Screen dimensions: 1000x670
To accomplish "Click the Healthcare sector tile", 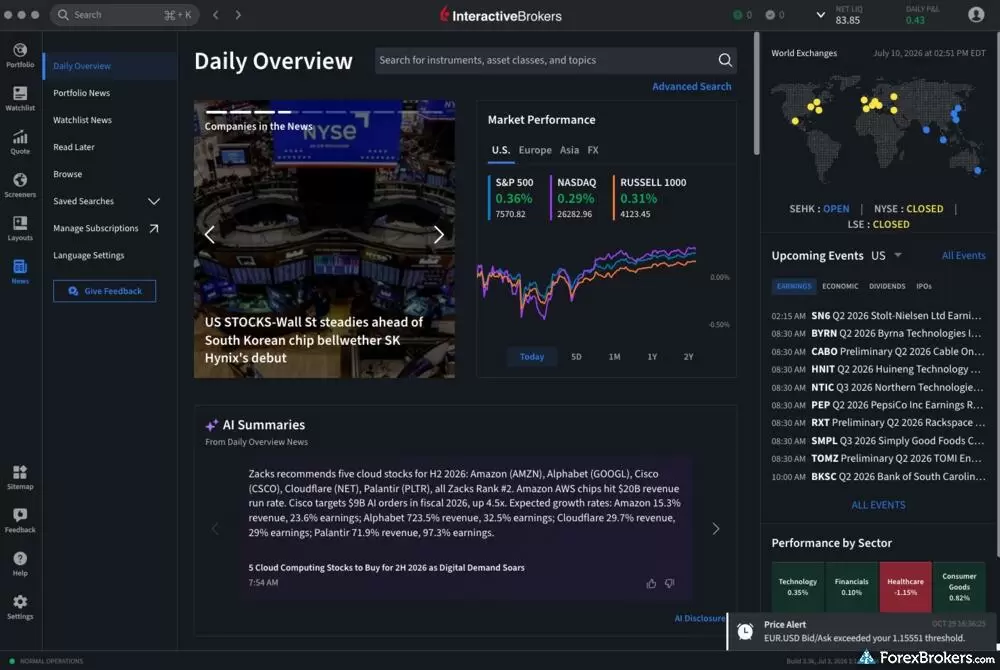I will (x=905, y=587).
